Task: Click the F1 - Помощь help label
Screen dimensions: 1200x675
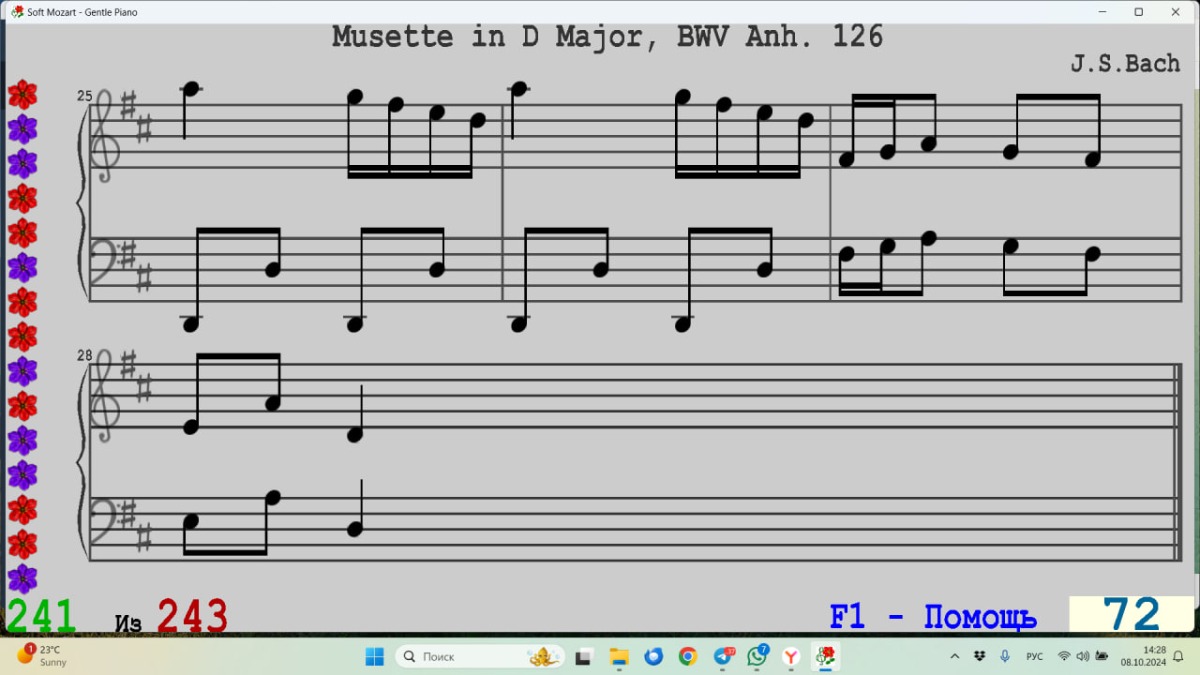Action: (933, 617)
